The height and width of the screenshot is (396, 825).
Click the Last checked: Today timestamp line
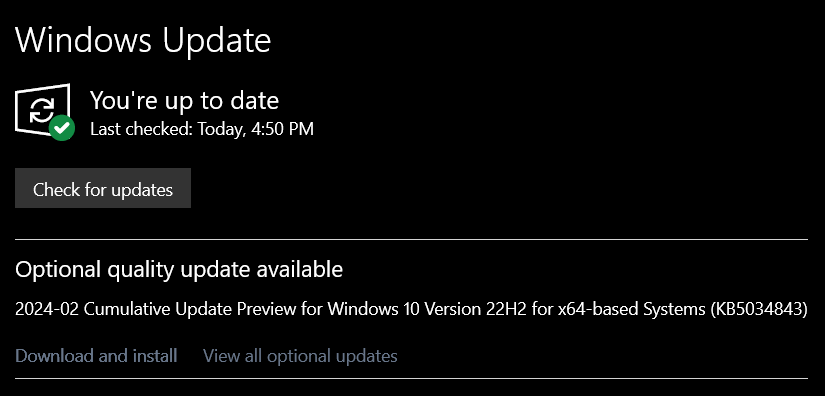[x=202, y=129]
